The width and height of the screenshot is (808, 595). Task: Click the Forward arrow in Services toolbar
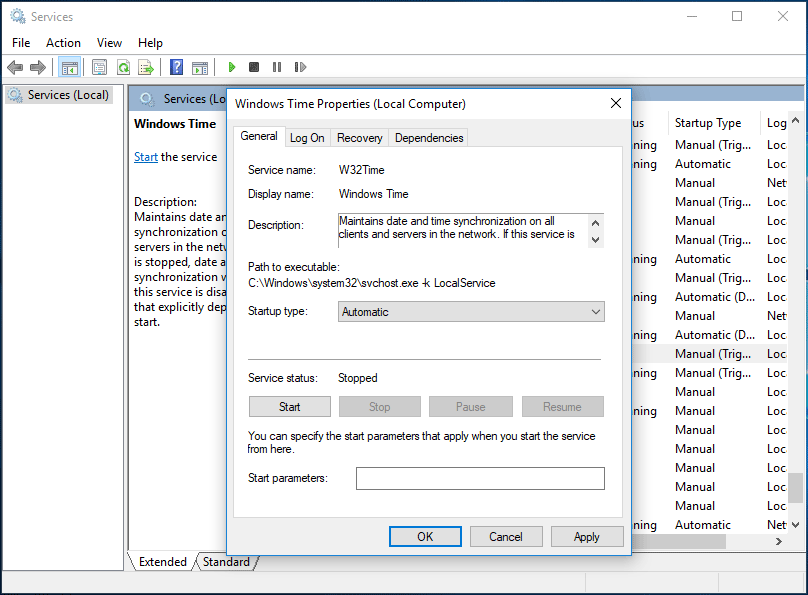coord(38,67)
